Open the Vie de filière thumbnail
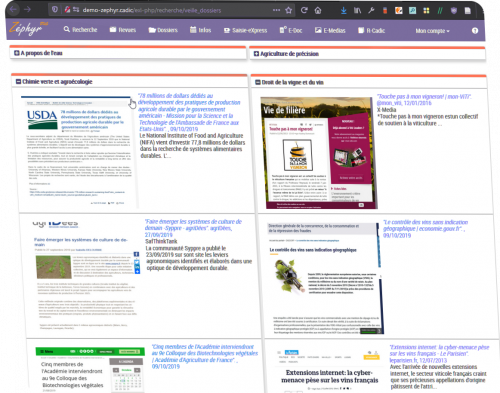 click(319, 153)
